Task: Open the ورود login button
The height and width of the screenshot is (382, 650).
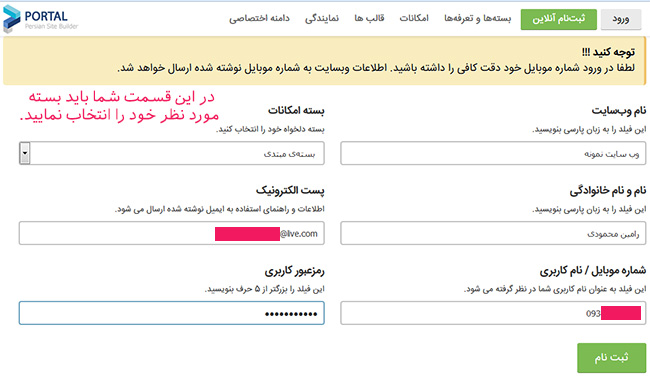Action: 621,19
